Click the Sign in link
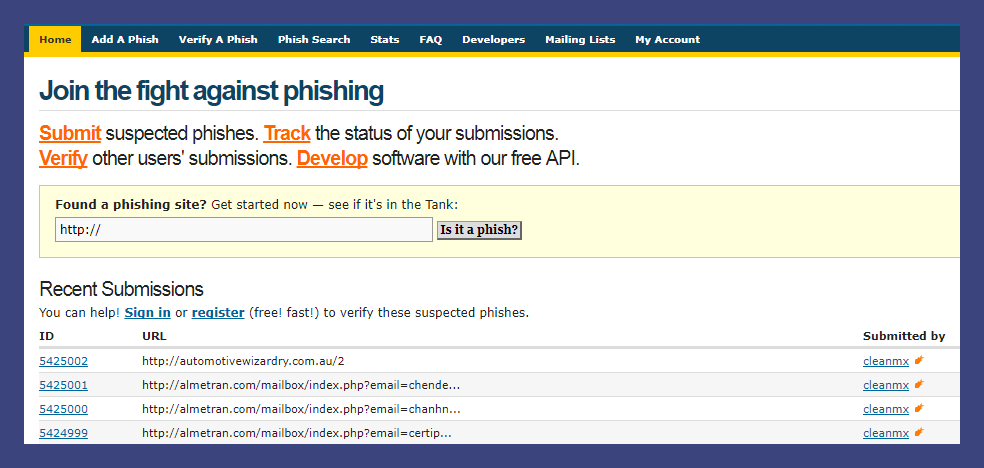 tap(147, 313)
